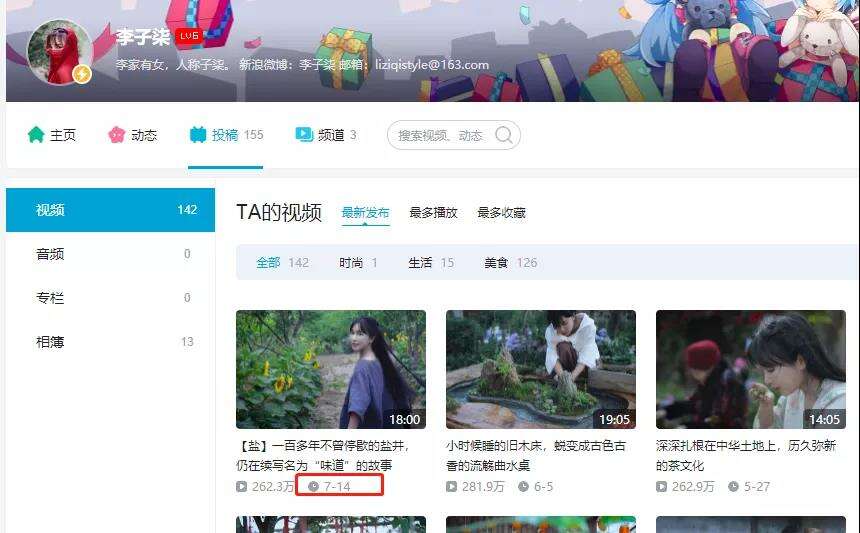Open the 小时候睡的旧木床 video title link

(536, 456)
